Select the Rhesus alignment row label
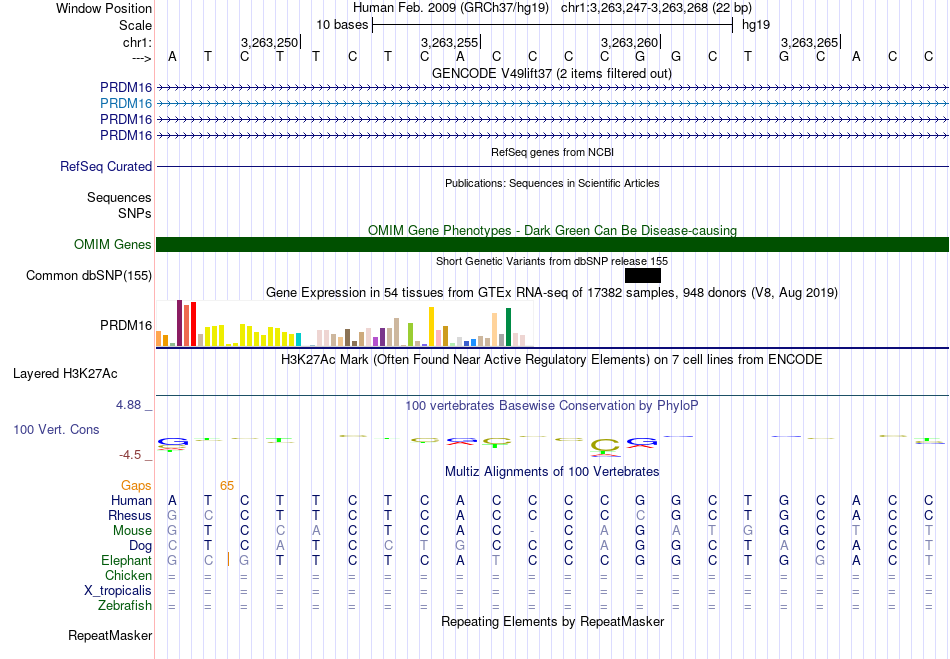Screen dimensions: 950x659 [x=130, y=515]
